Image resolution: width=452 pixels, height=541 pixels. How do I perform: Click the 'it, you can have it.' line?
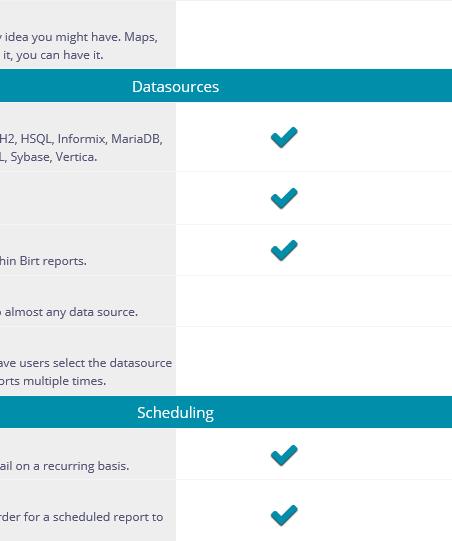pos(53,55)
